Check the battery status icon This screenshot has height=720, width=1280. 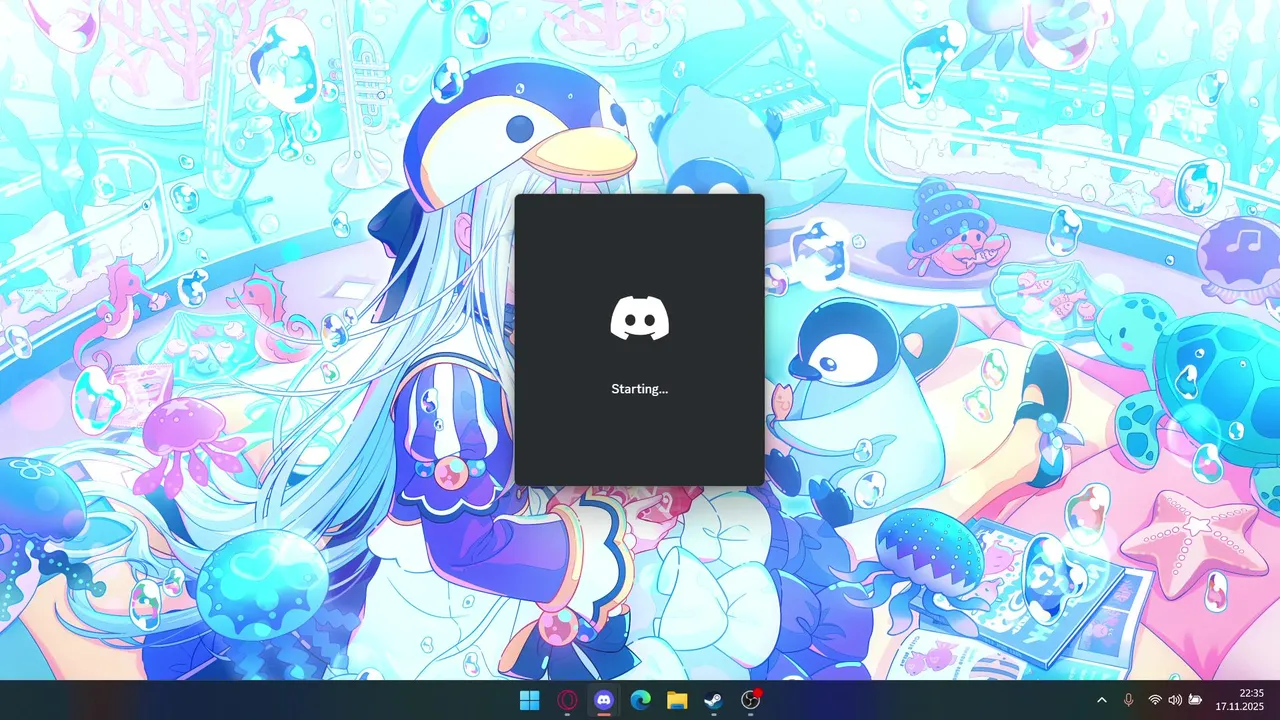click(1195, 700)
